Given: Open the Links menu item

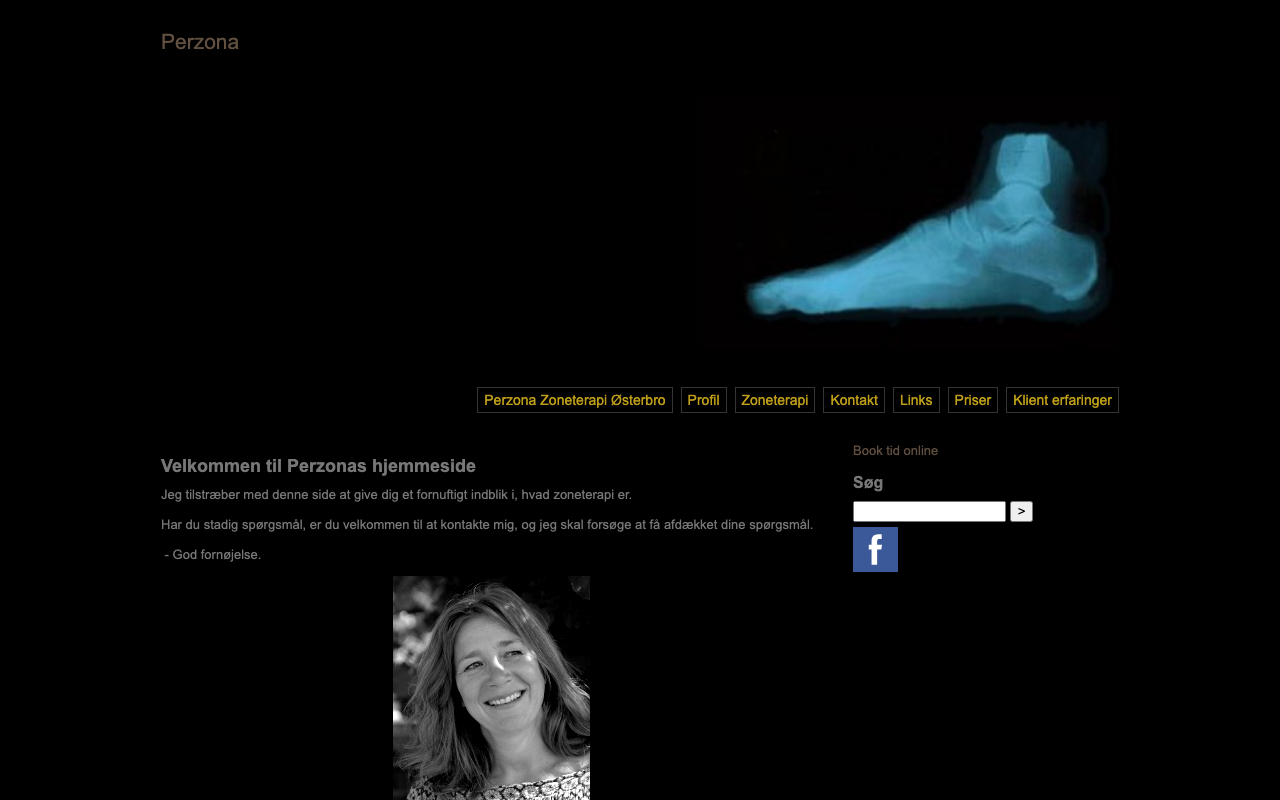Looking at the screenshot, I should click(916, 400).
